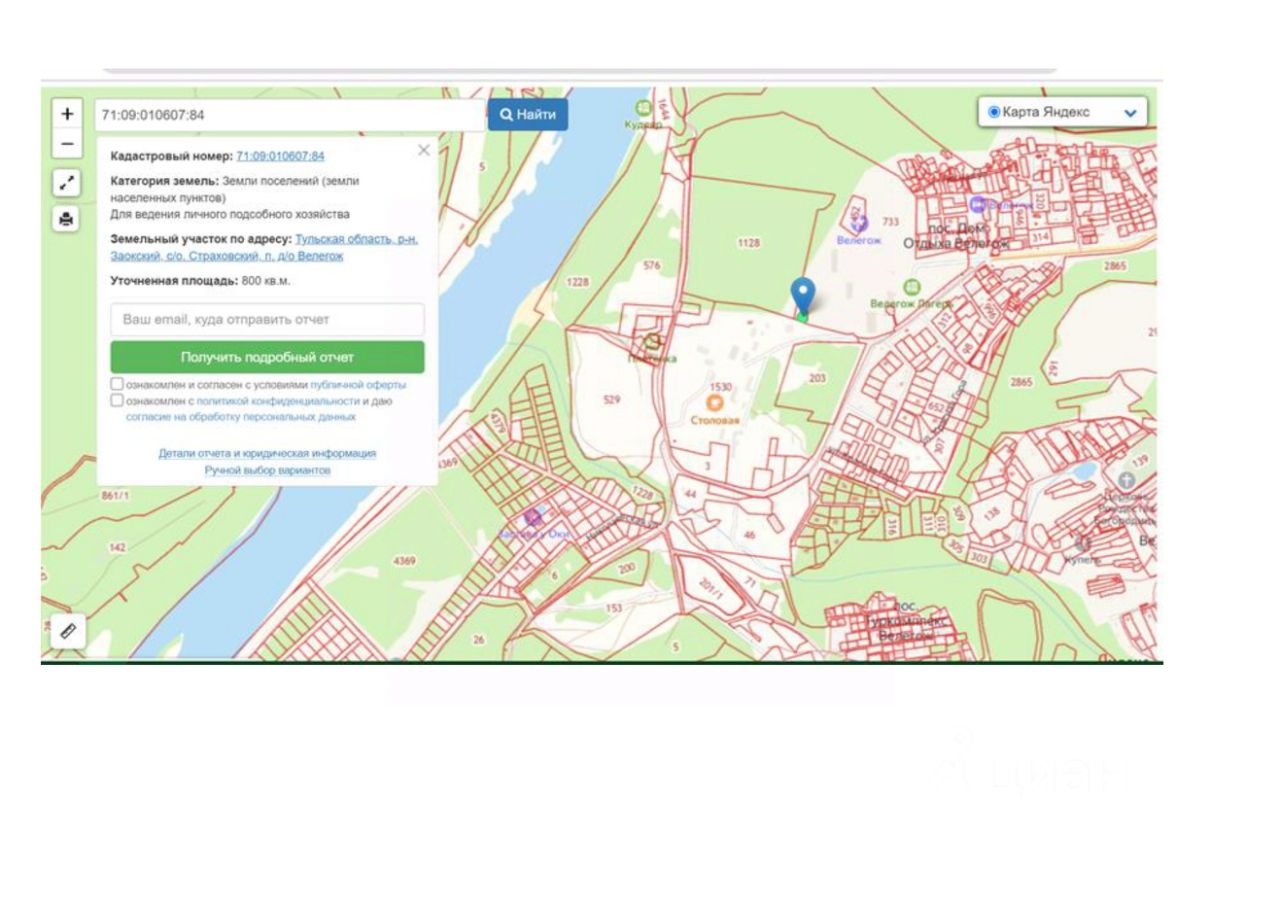Click the Велегож Лагерь green icon
The width and height of the screenshot is (1280, 905).
910,287
